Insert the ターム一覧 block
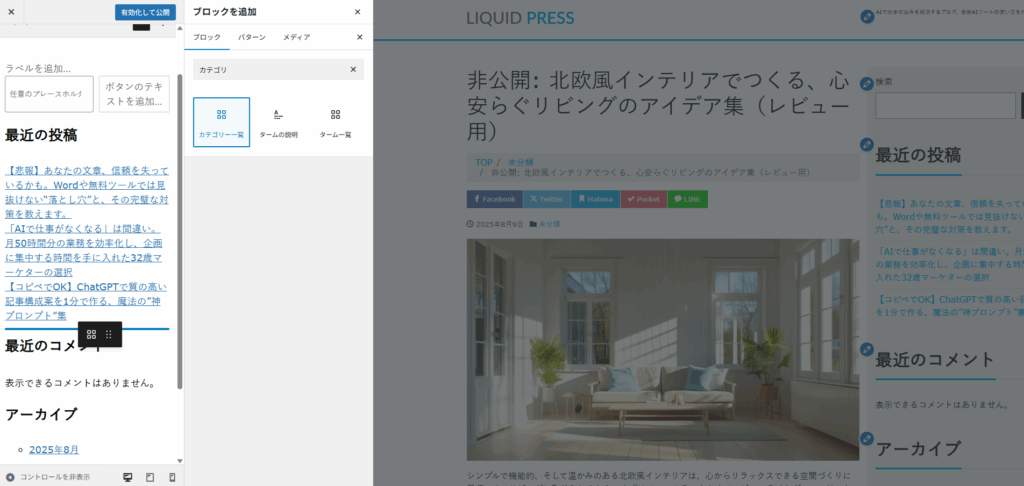The height and width of the screenshot is (486, 1024). (x=335, y=122)
